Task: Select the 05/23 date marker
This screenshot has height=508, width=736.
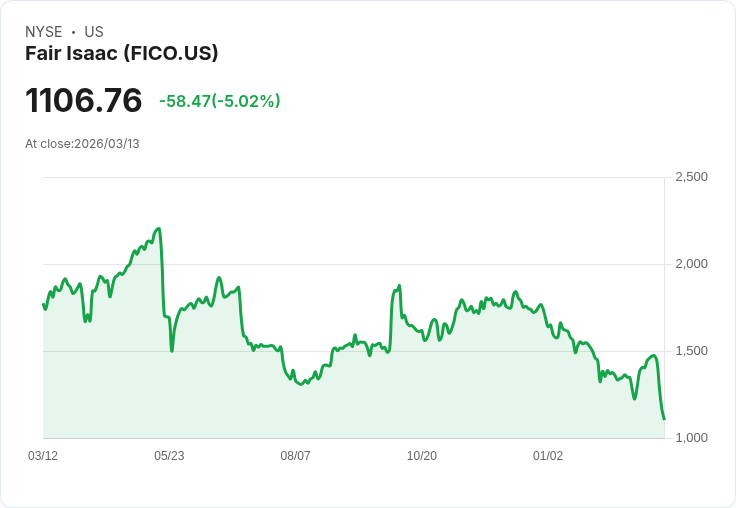Action: (x=169, y=456)
